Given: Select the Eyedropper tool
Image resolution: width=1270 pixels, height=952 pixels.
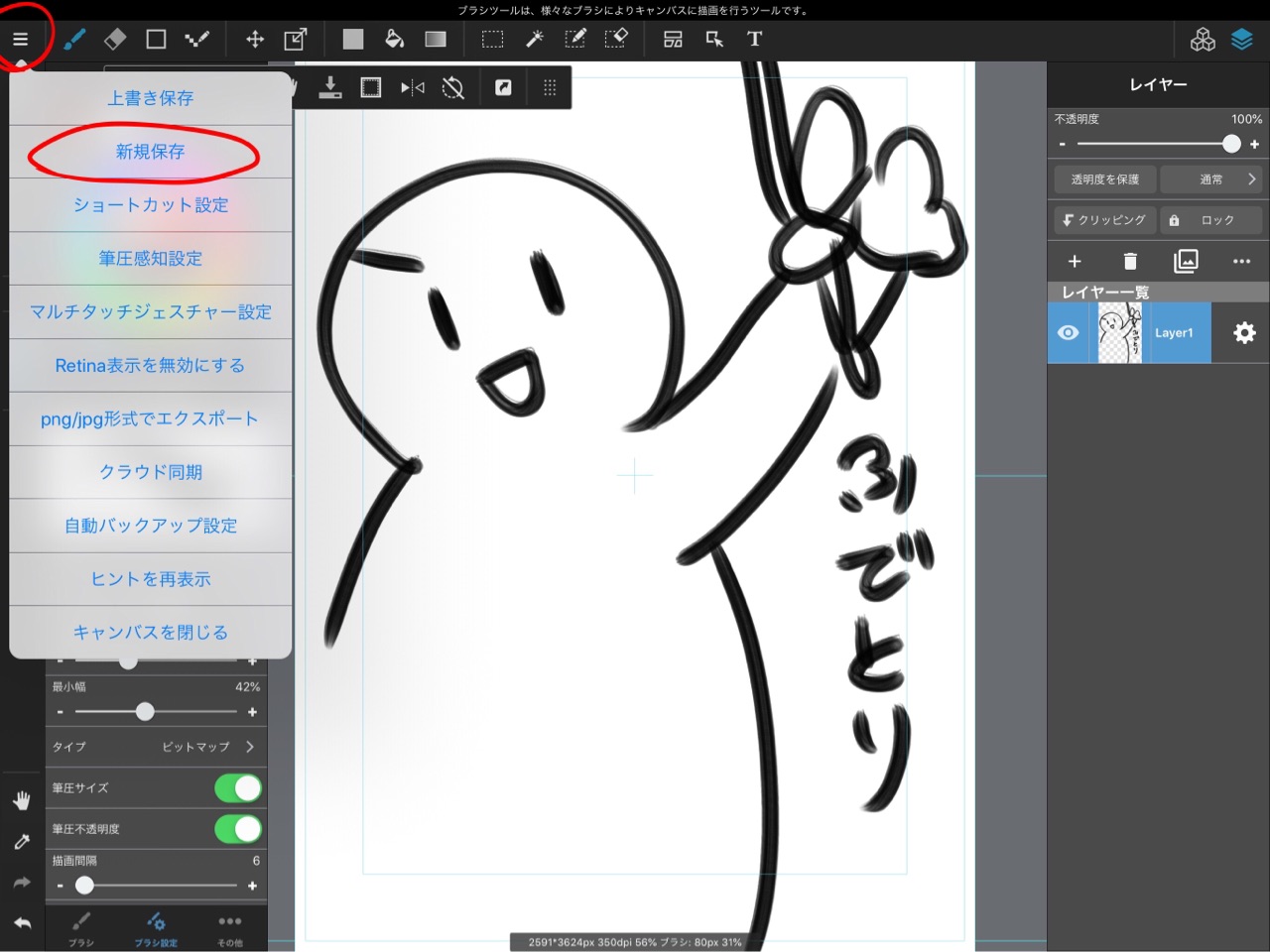Looking at the screenshot, I should [22, 842].
